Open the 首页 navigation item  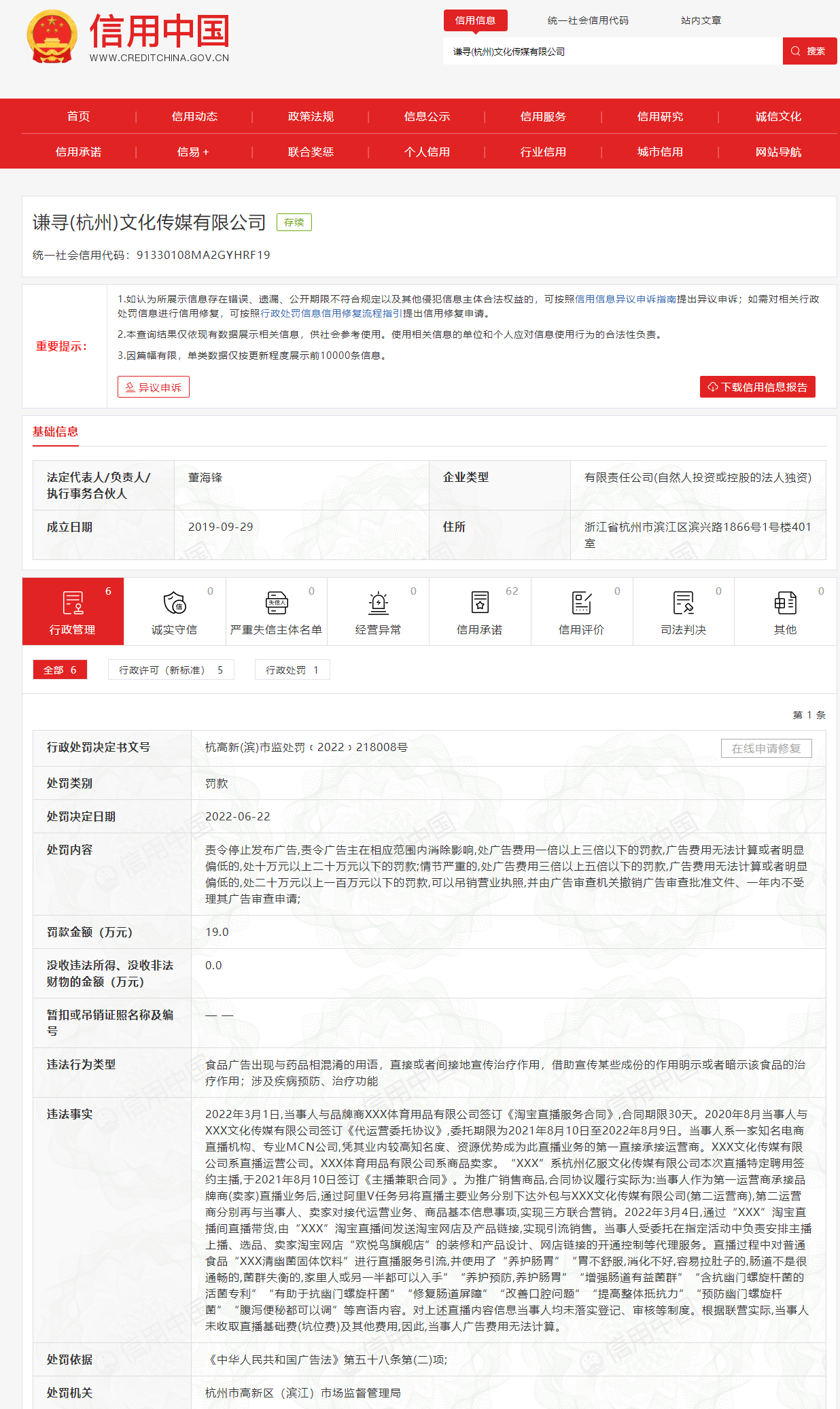(79, 116)
